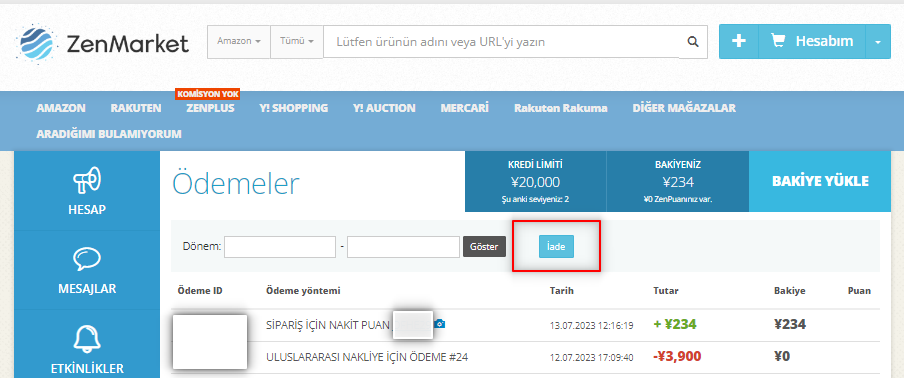Click the Ödeme yöntemi column header

[303, 291]
